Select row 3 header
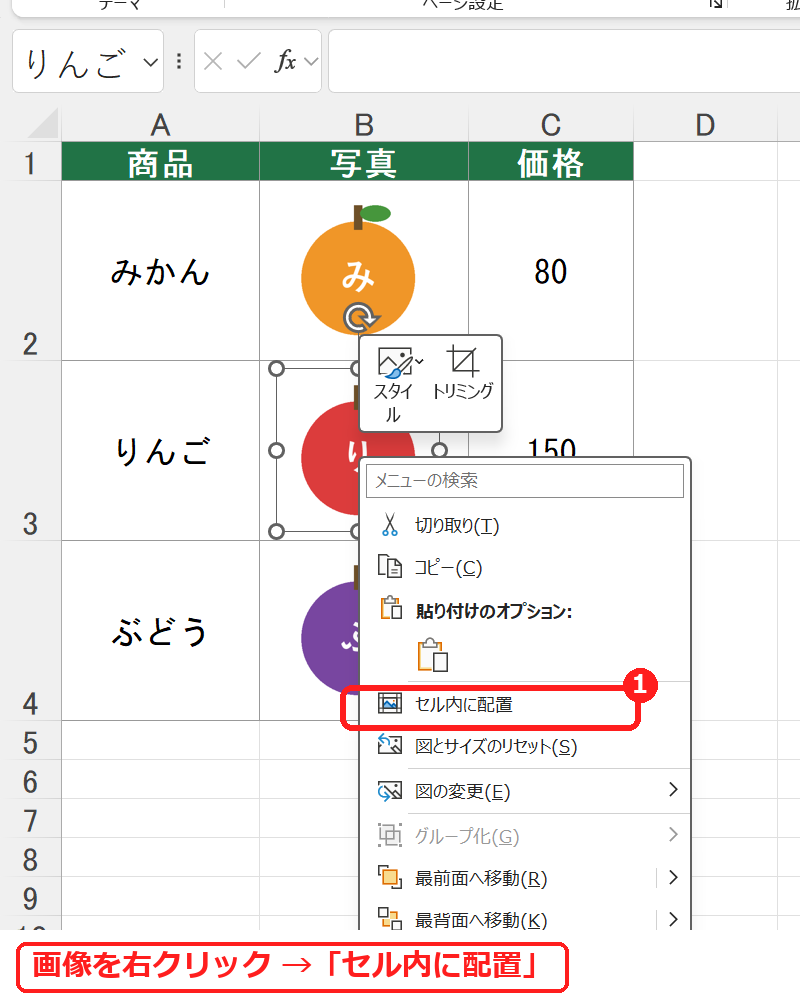 [31, 450]
